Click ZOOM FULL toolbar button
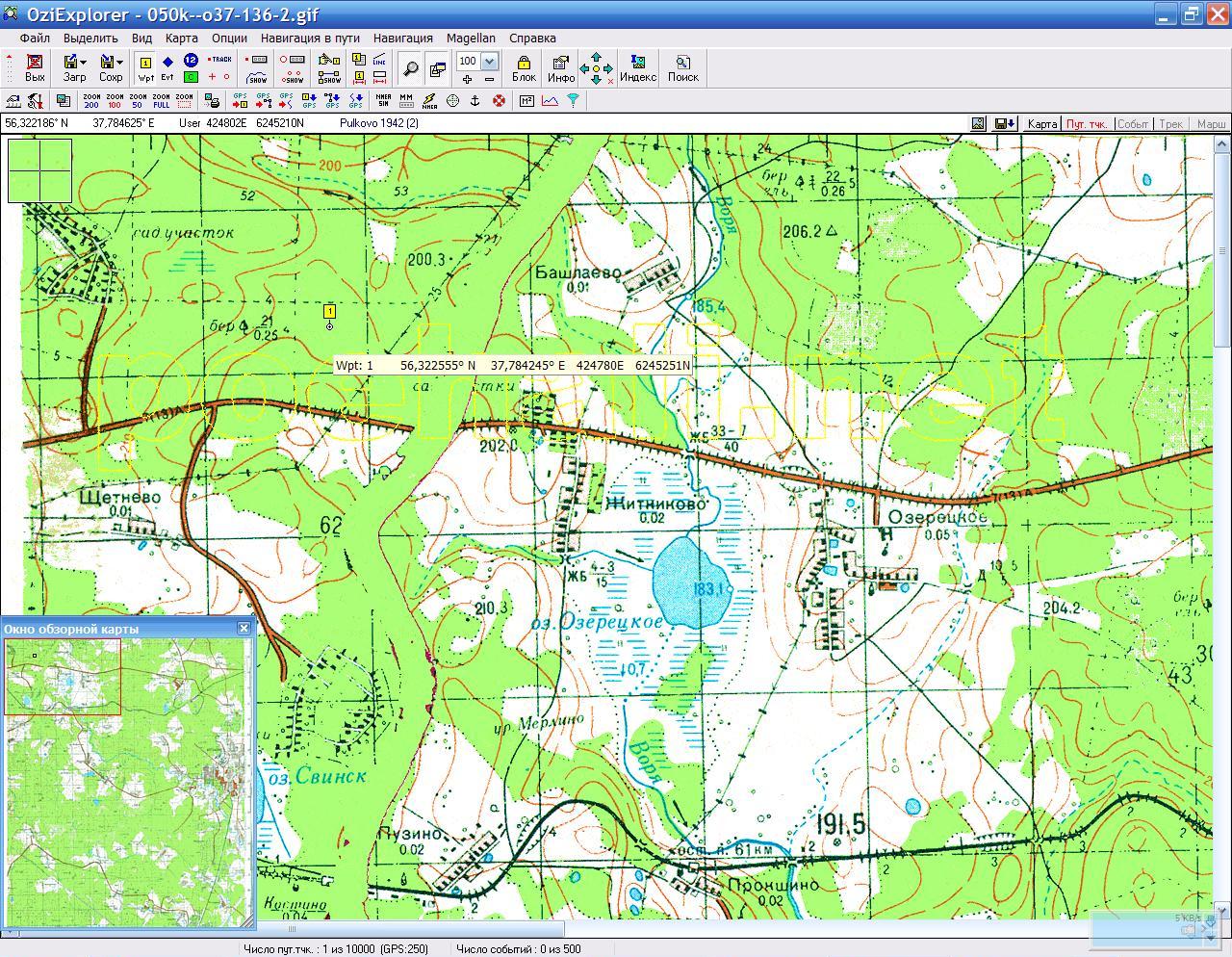The image size is (1232, 957). coord(161,100)
